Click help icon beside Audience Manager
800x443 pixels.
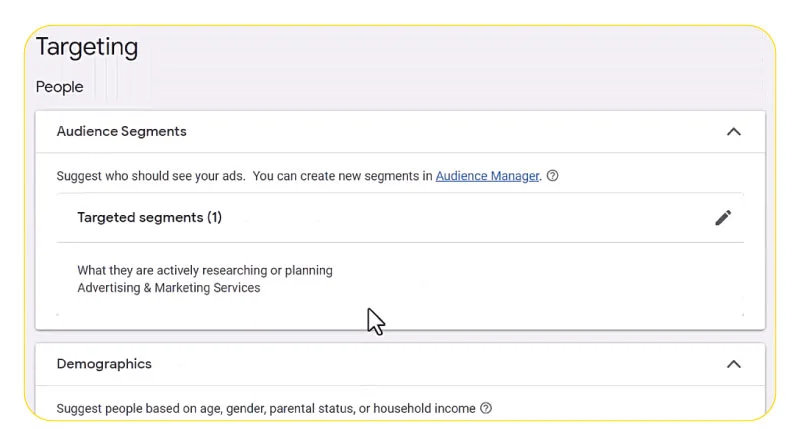(x=552, y=176)
